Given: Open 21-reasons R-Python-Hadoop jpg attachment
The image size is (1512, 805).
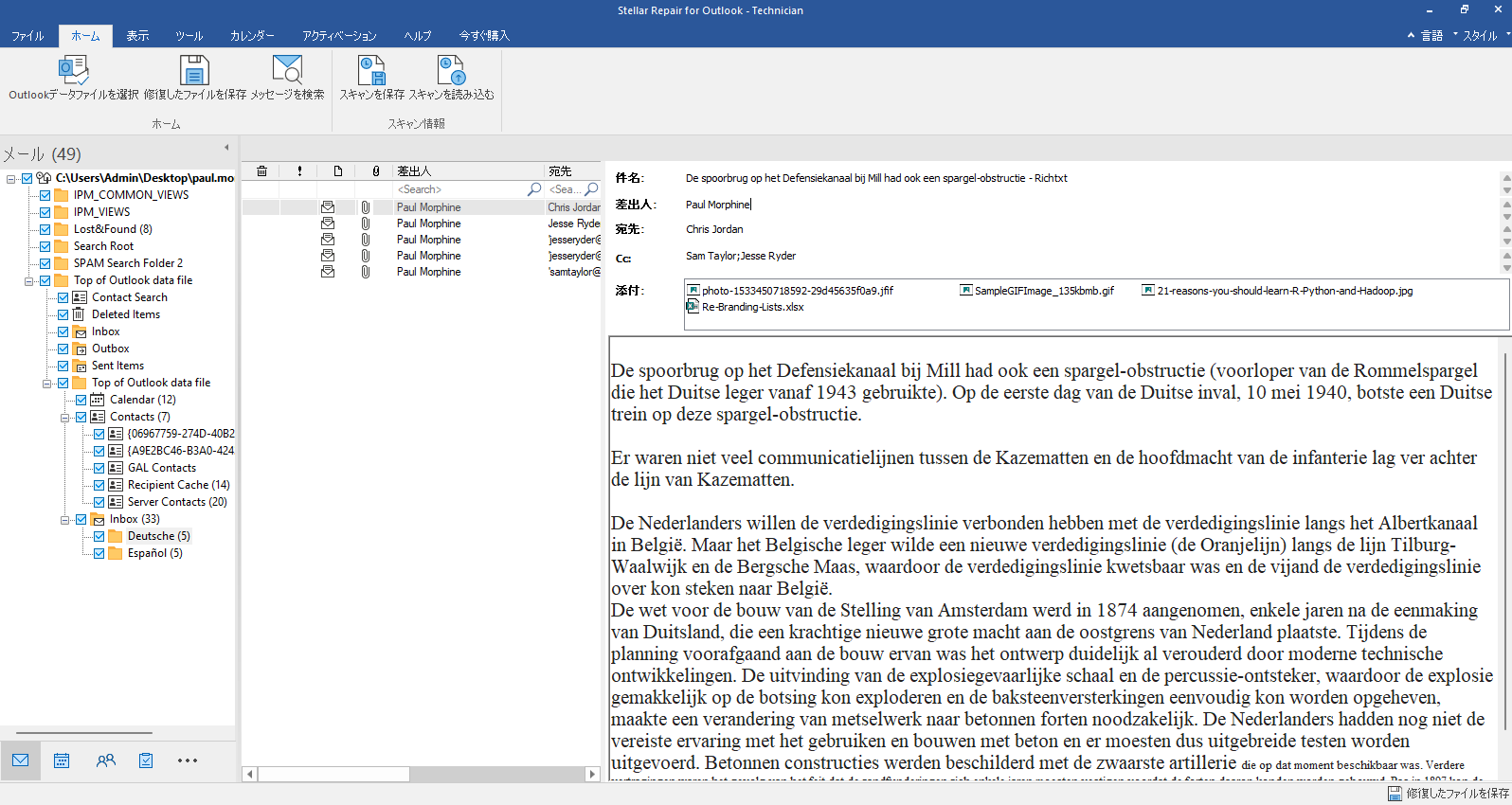Looking at the screenshot, I should tap(1277, 291).
